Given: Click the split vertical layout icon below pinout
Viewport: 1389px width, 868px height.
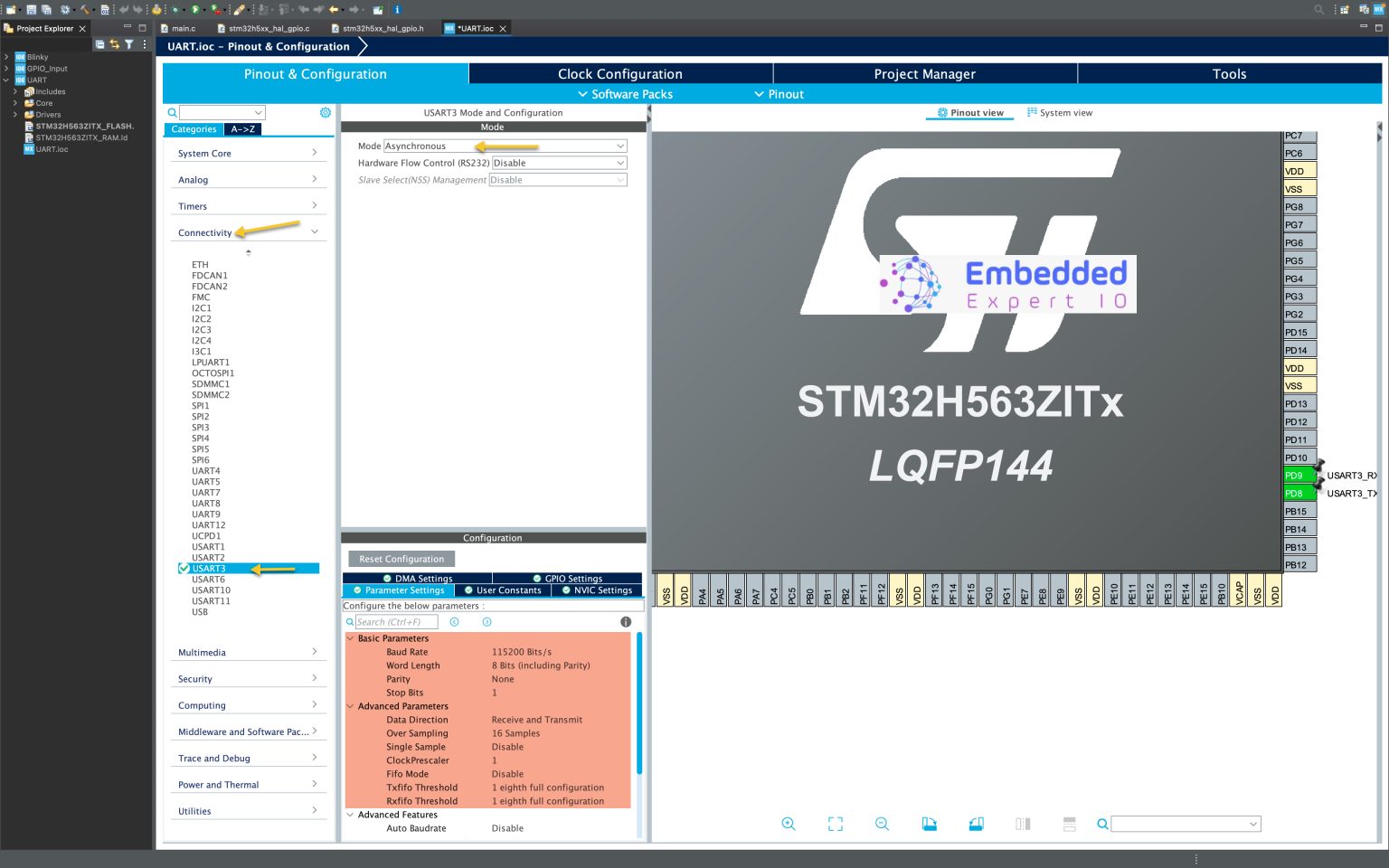Looking at the screenshot, I should point(1023,824).
